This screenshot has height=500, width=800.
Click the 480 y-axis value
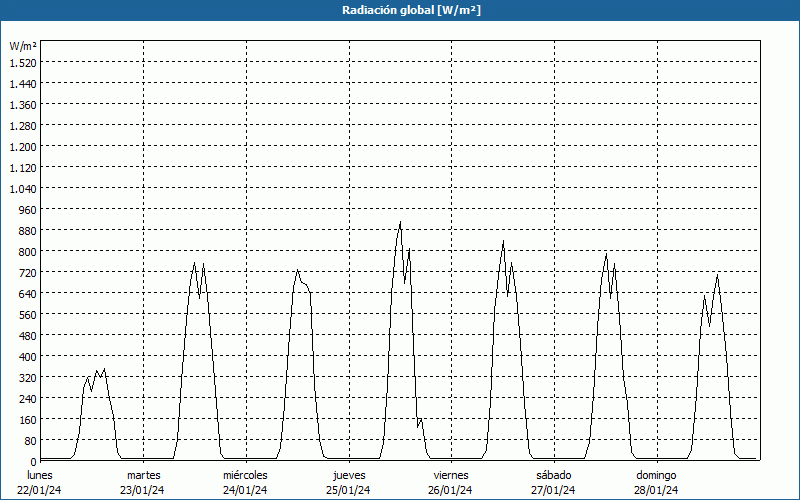(x=28, y=336)
